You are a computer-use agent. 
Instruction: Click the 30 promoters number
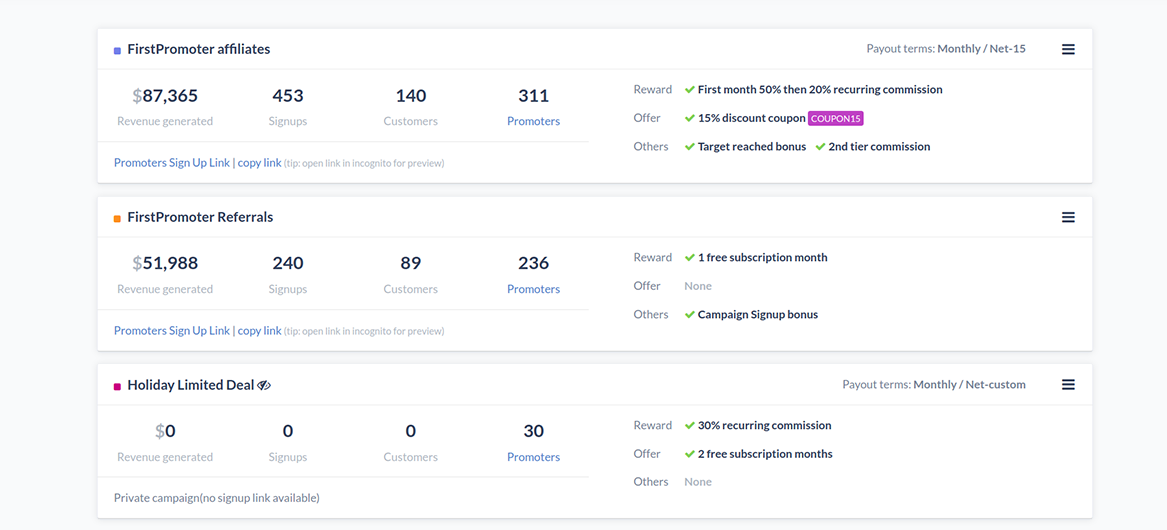click(x=534, y=431)
